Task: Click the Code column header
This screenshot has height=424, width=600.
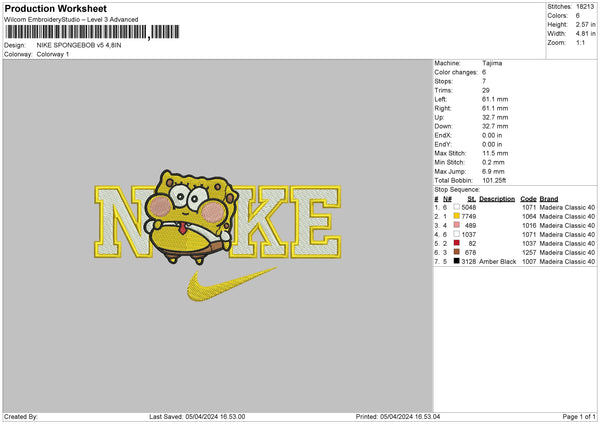Action: [x=528, y=199]
